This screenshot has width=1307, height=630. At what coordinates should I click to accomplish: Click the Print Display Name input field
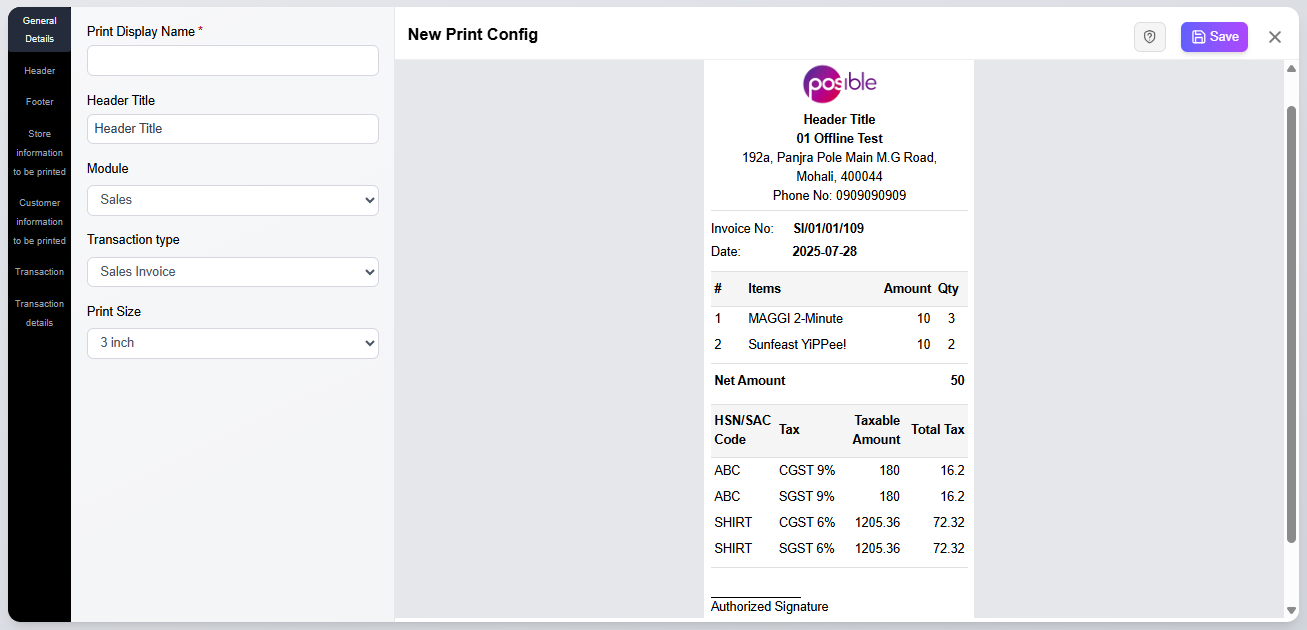coord(232,61)
